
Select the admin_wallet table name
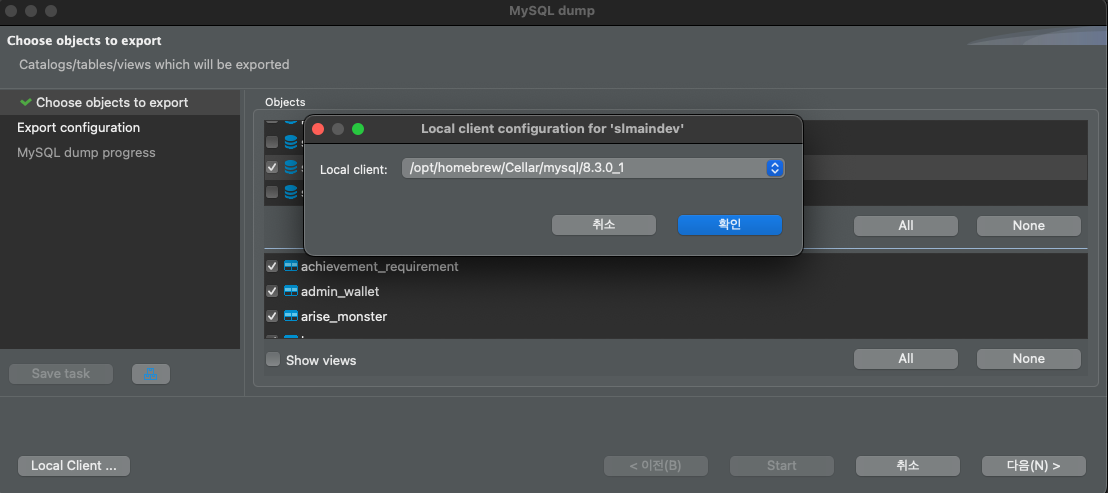342,291
